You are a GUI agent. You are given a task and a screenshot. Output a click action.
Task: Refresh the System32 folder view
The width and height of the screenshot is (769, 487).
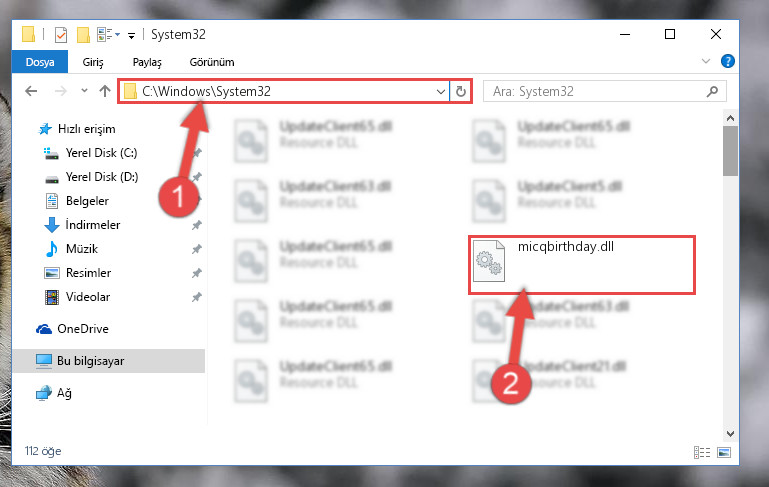[x=461, y=91]
